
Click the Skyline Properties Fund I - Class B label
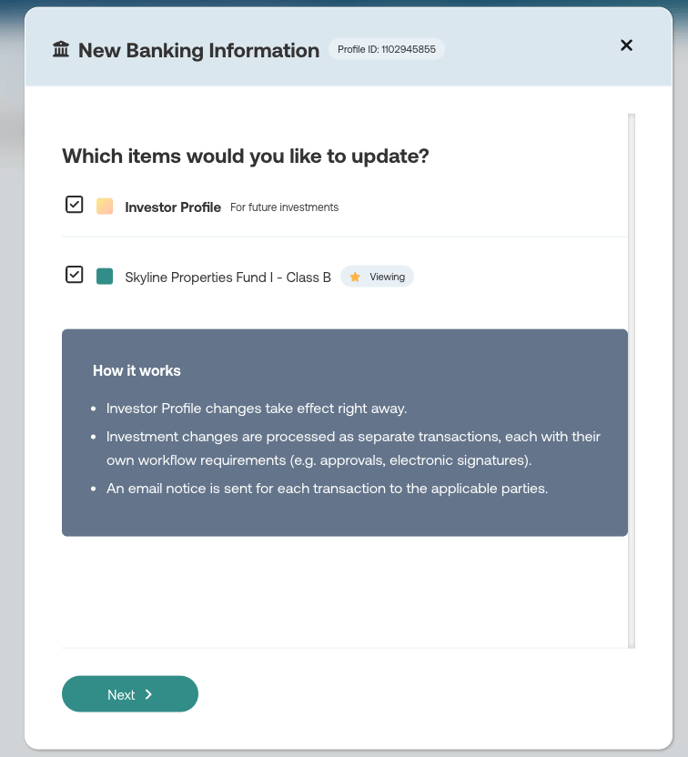(228, 277)
